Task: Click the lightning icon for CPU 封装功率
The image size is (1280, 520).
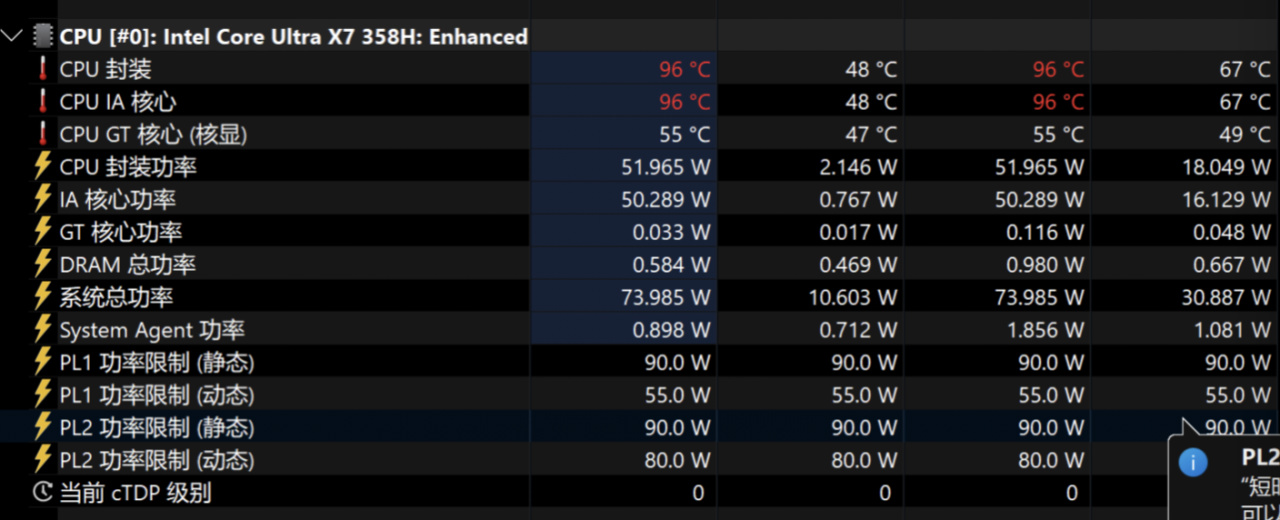Action: point(42,166)
